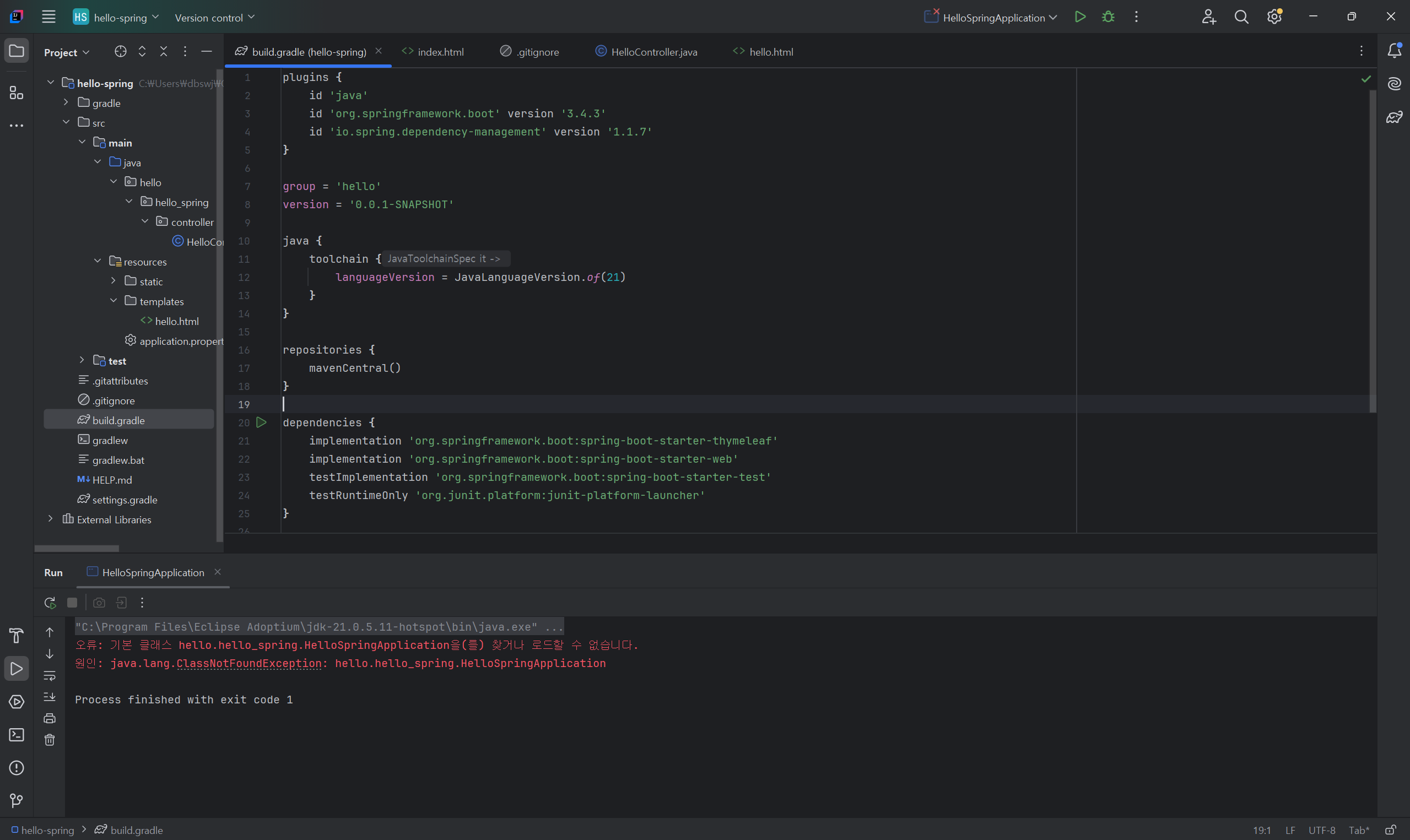Click line separator LF in status bar

(x=1290, y=831)
